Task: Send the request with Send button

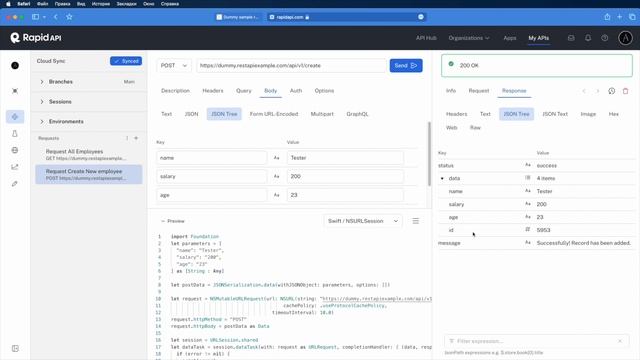Action: coord(406,65)
